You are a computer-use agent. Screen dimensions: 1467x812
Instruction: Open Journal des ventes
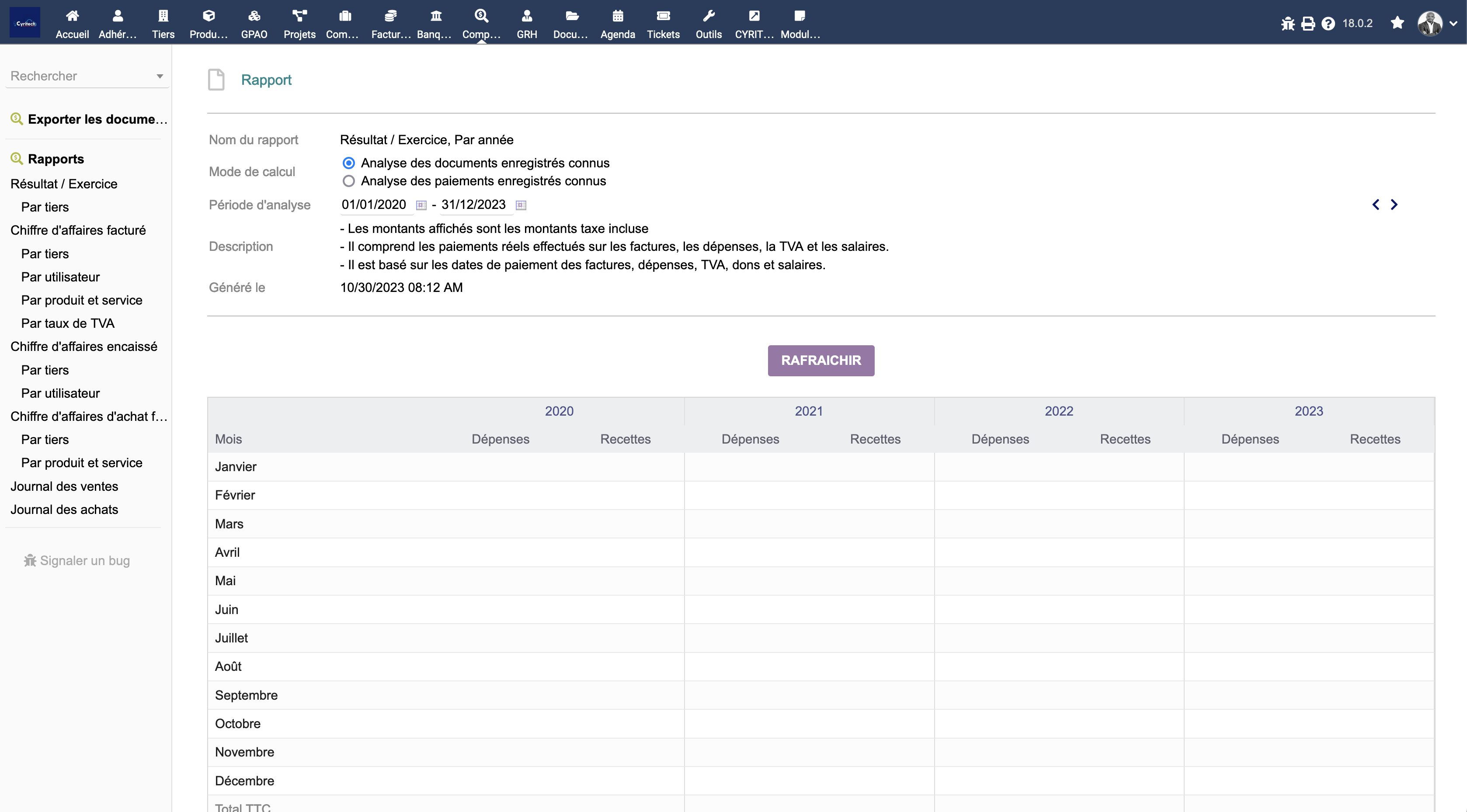pos(64,486)
